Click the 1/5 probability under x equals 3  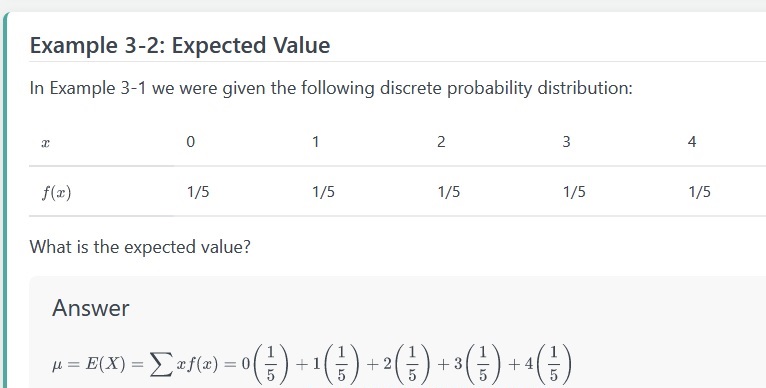(574, 192)
